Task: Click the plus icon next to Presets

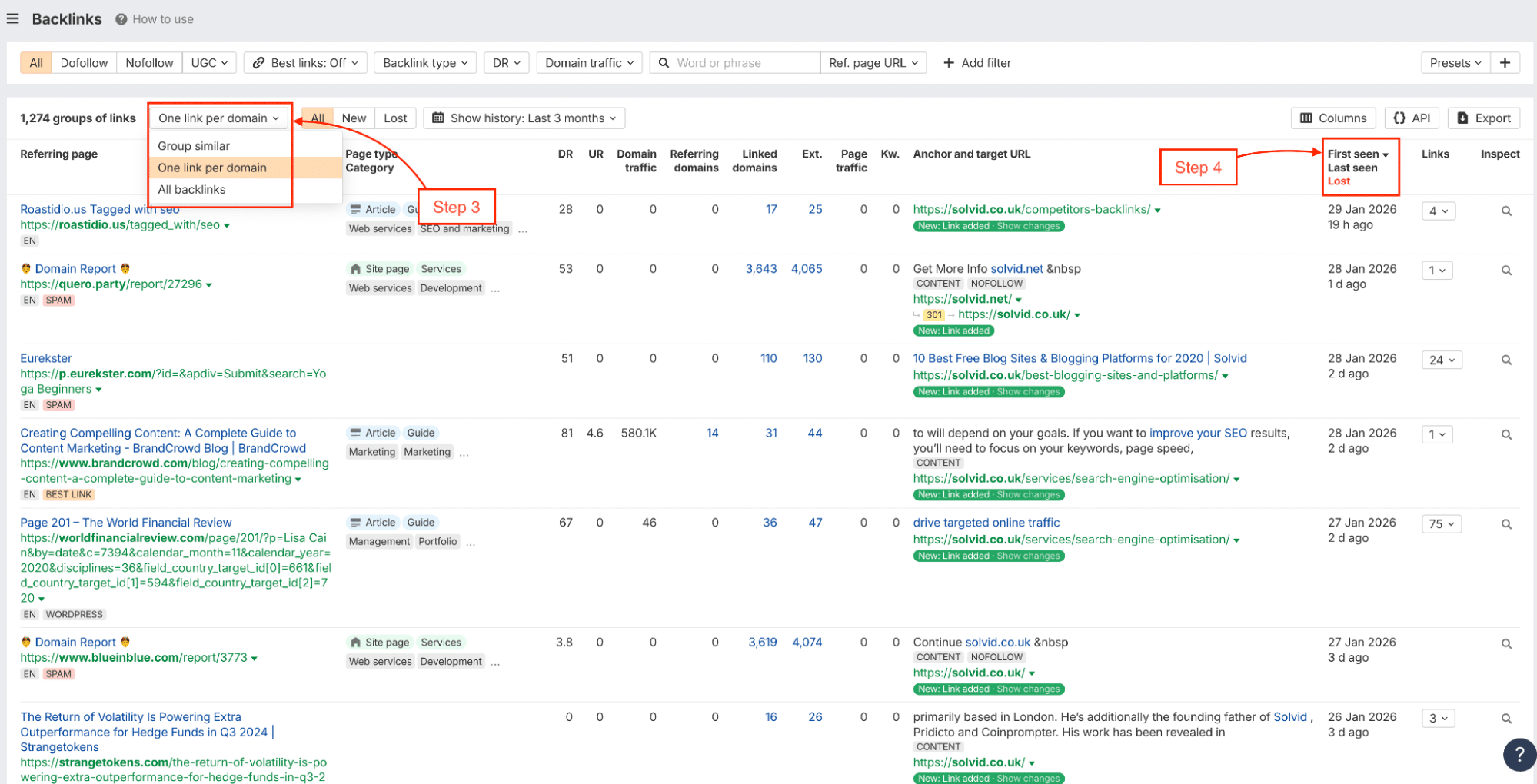Action: pos(1505,63)
